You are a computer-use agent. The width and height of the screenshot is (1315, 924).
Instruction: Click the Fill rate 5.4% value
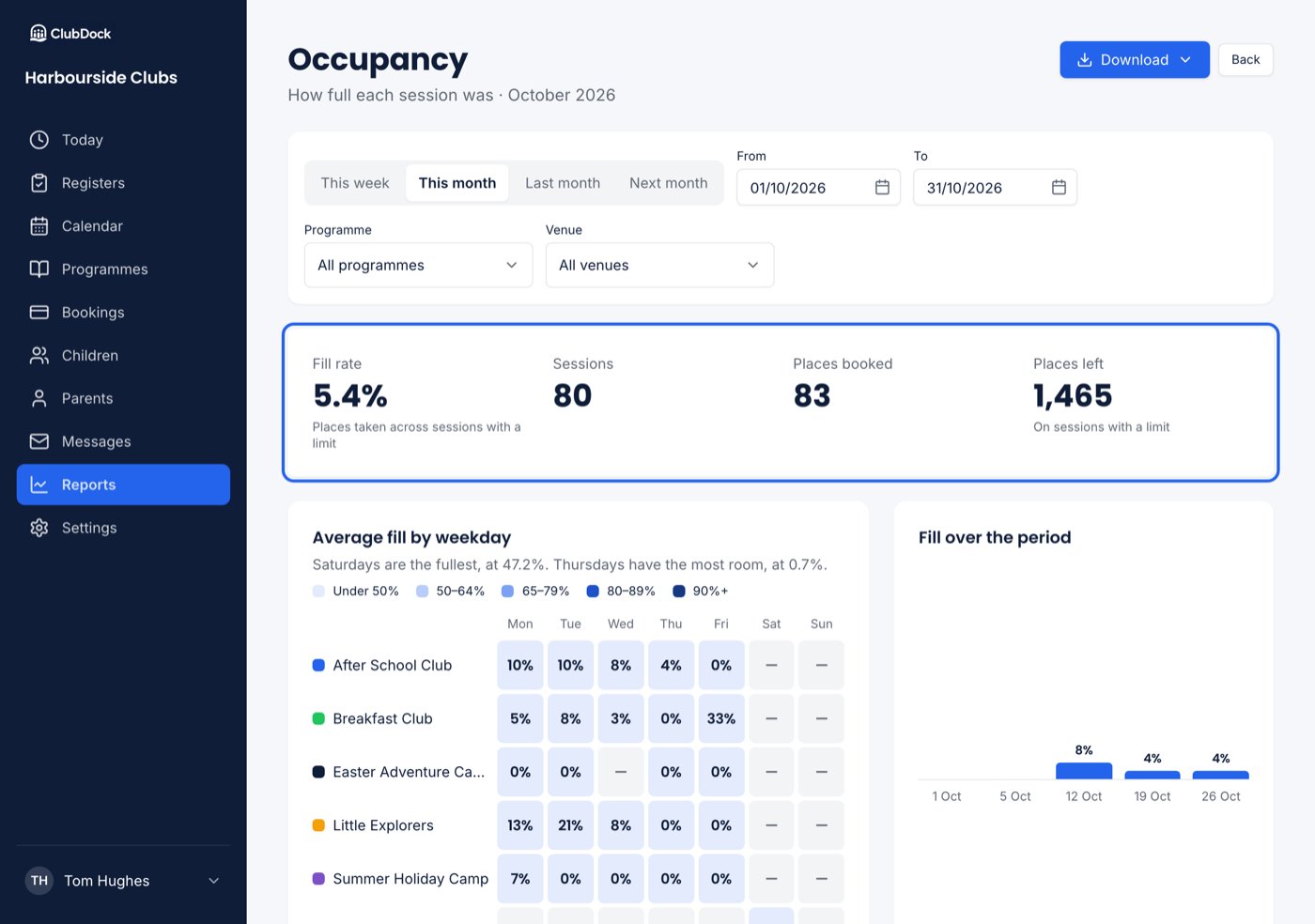(350, 396)
